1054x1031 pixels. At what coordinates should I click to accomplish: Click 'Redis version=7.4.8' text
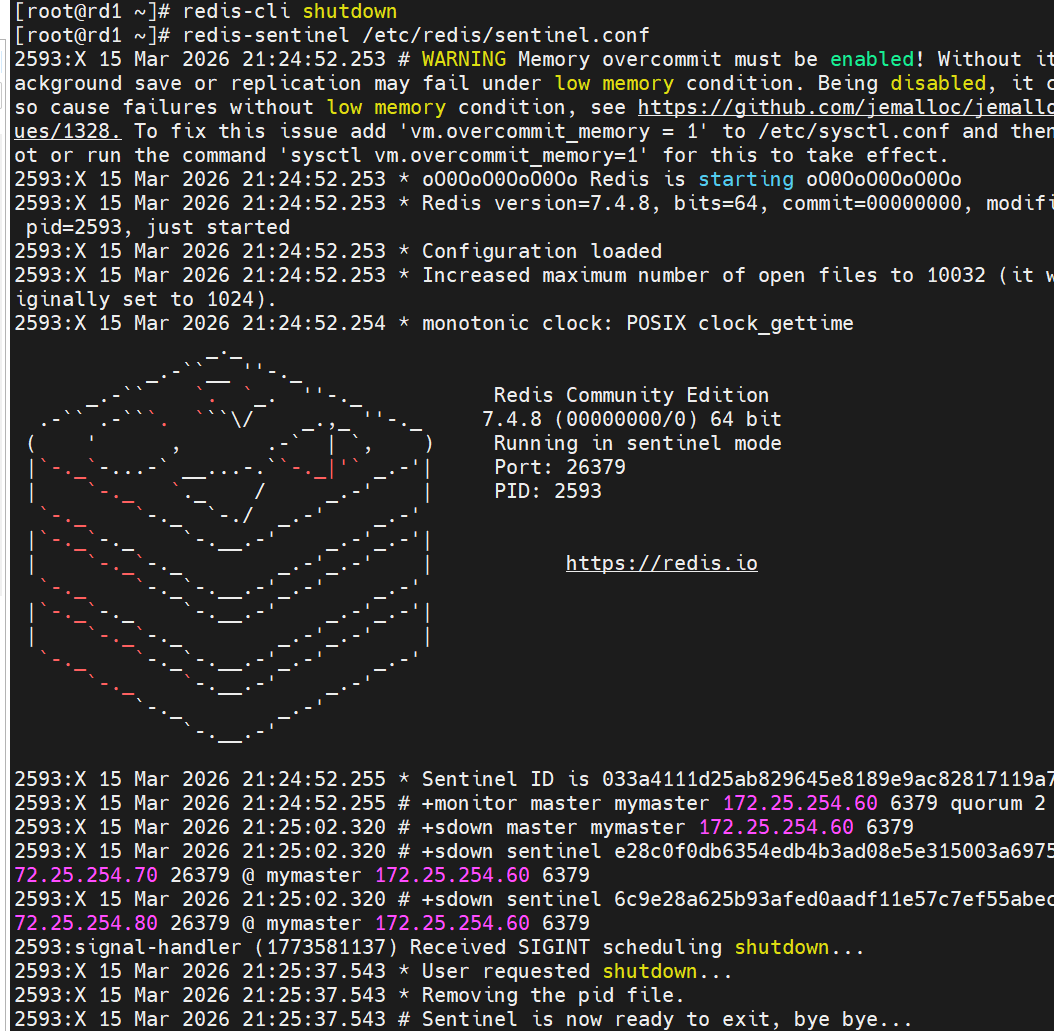tap(536, 203)
